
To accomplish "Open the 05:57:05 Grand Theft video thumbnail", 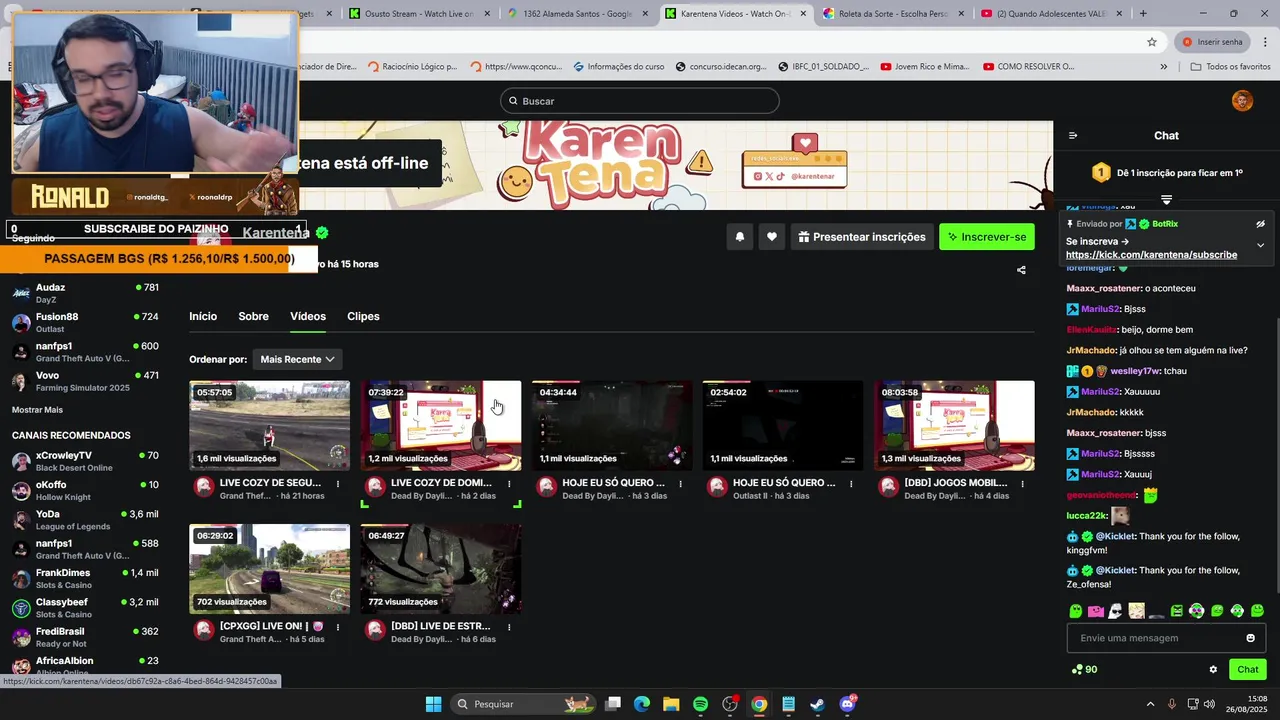I will coord(270,425).
